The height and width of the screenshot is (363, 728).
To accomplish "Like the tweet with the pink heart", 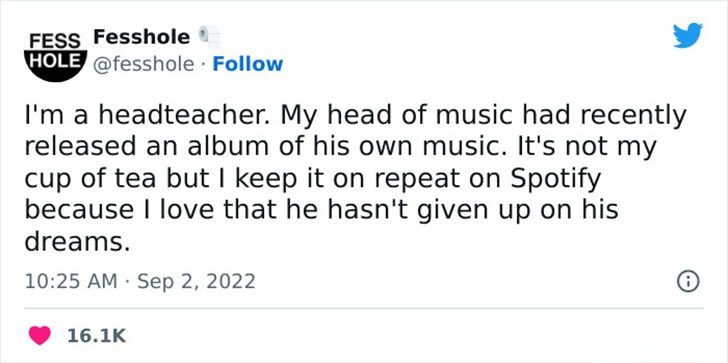I will coord(40,335).
